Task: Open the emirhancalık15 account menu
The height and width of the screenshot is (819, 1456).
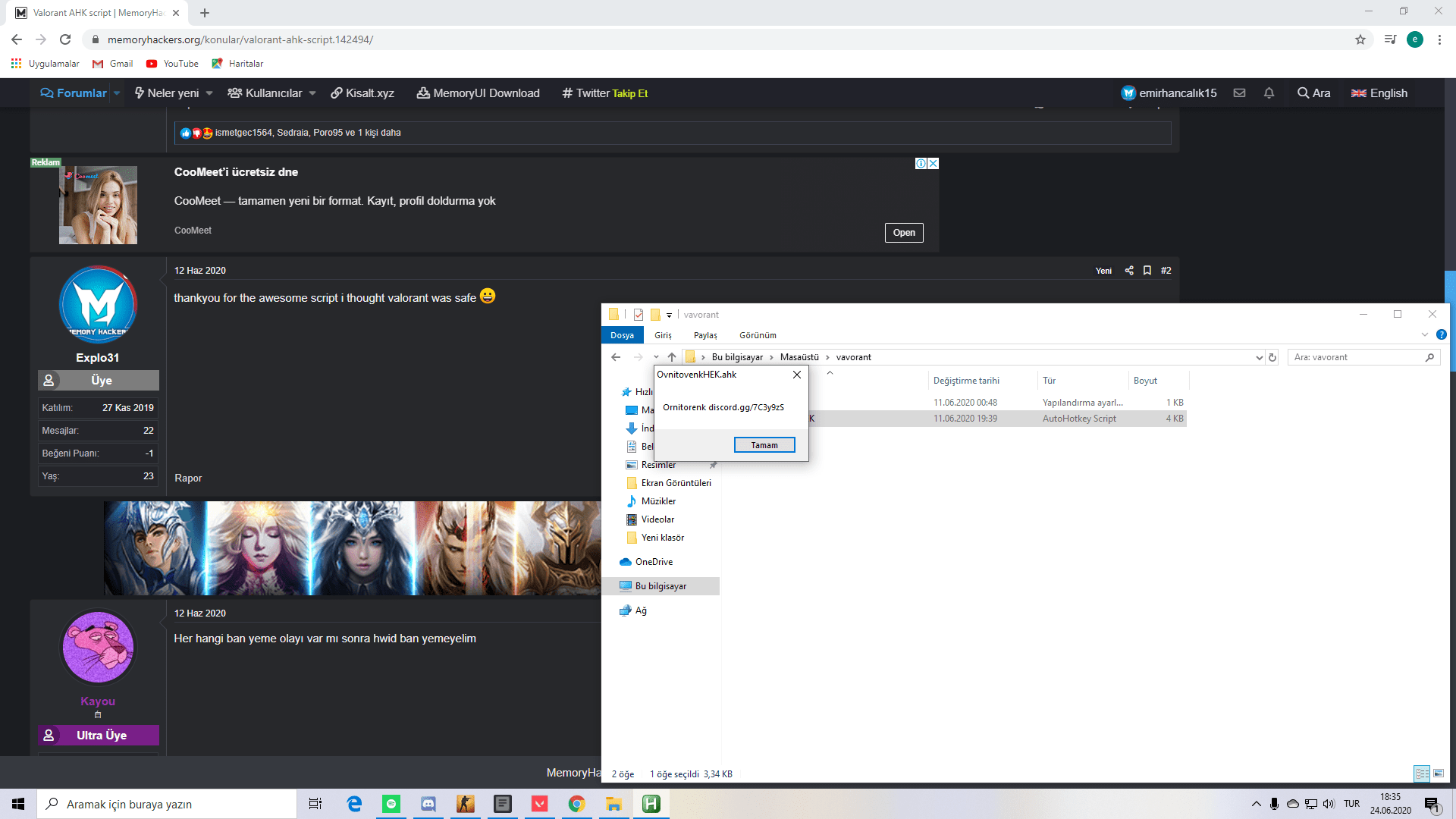Action: coord(1169,93)
